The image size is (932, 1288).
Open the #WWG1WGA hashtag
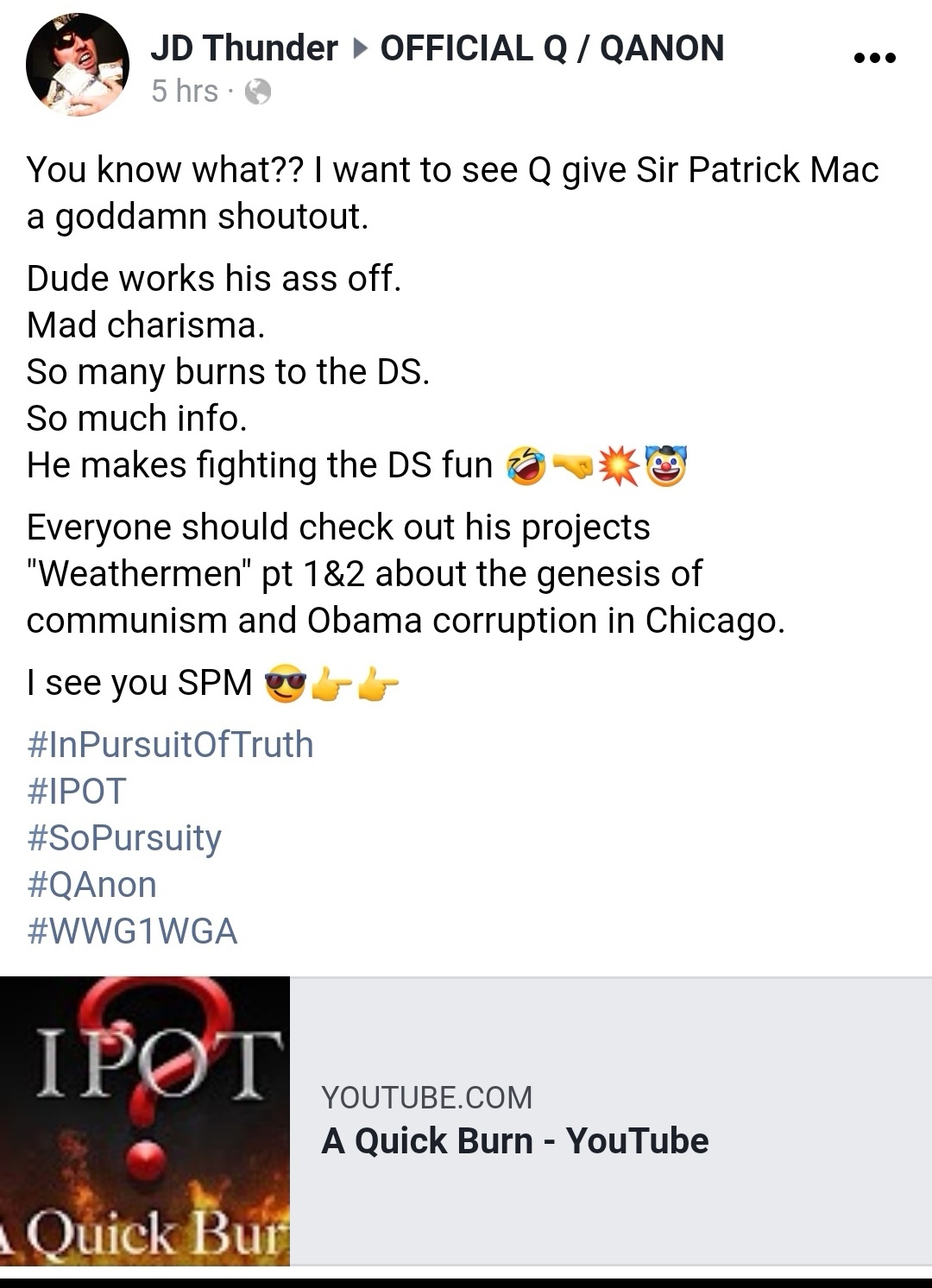coord(132,931)
